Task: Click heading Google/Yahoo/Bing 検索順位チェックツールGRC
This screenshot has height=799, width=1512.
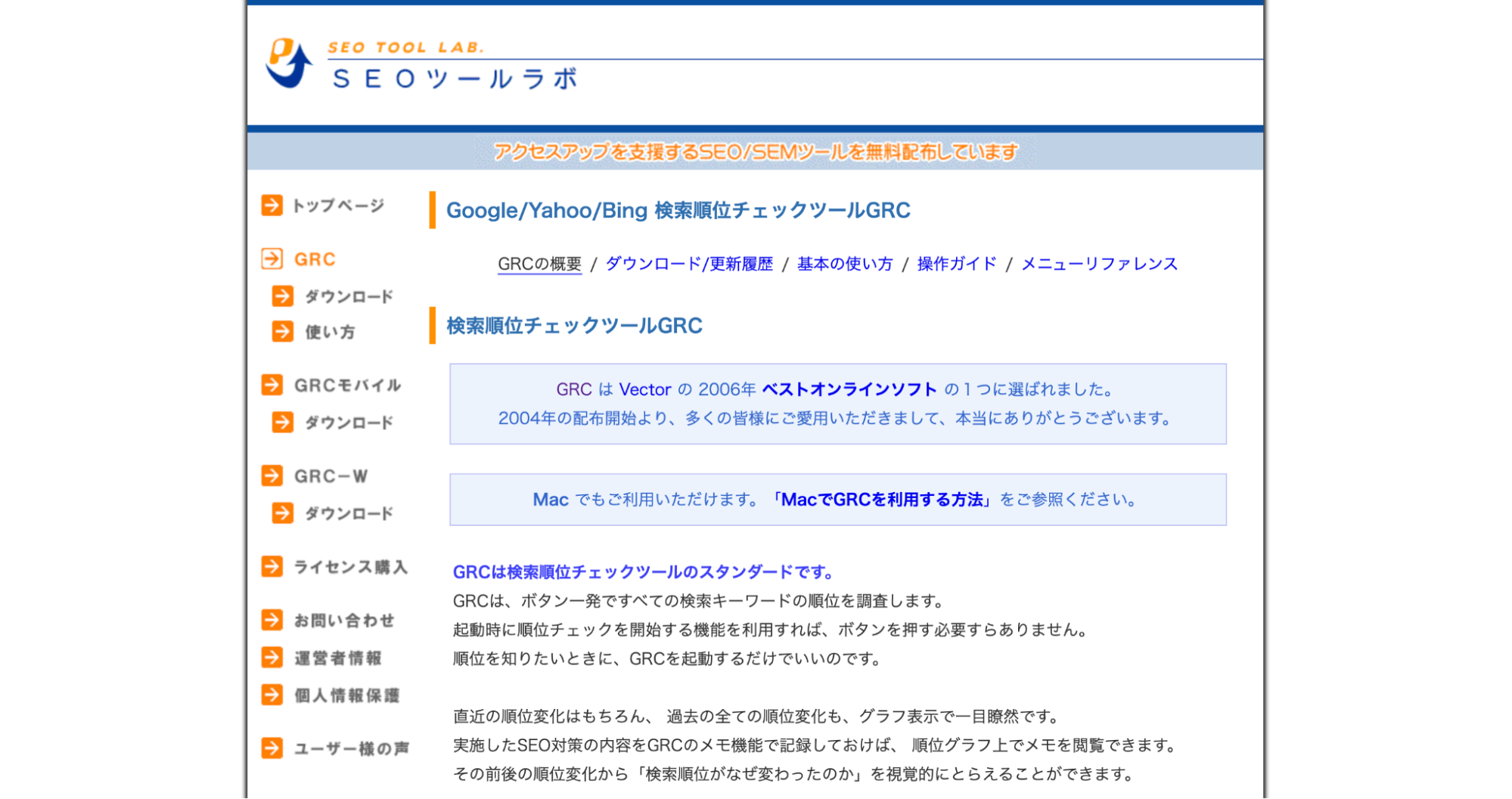Action: click(678, 210)
